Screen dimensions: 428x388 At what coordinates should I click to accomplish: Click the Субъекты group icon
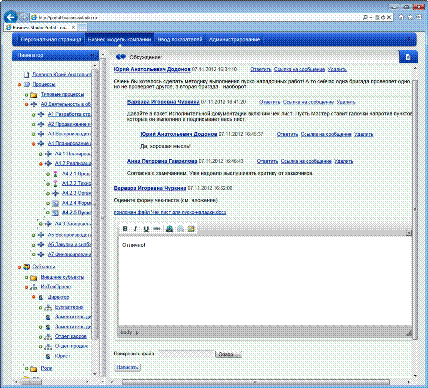[27, 267]
